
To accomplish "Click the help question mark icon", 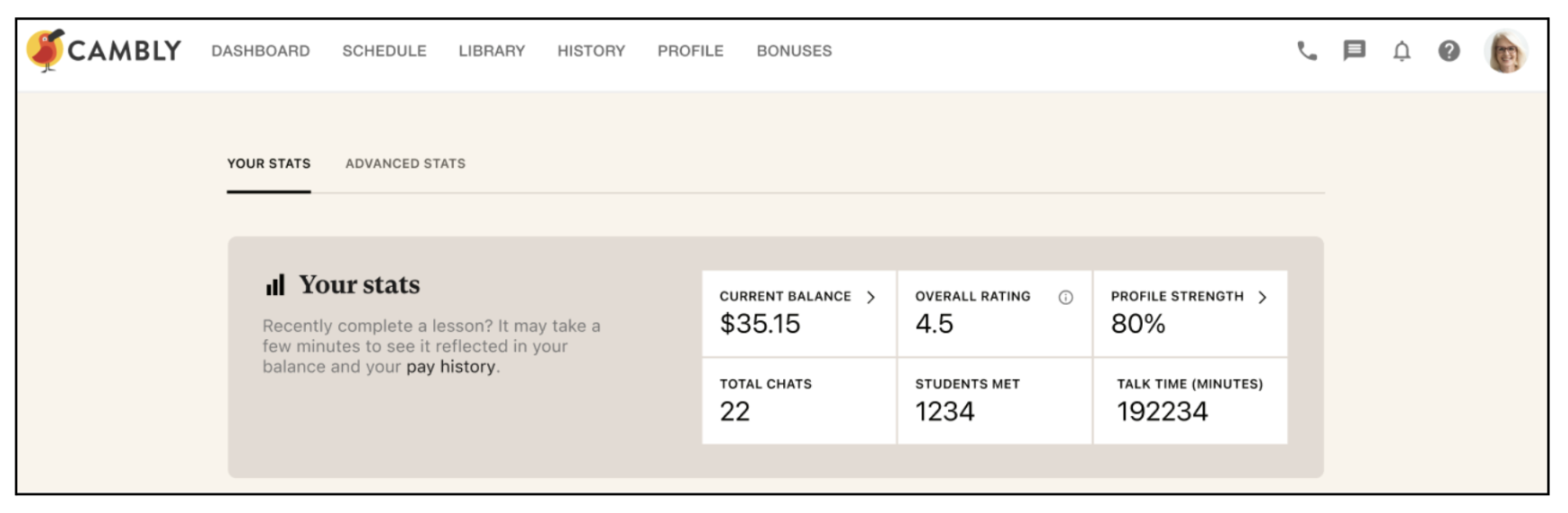I will click(1449, 51).
